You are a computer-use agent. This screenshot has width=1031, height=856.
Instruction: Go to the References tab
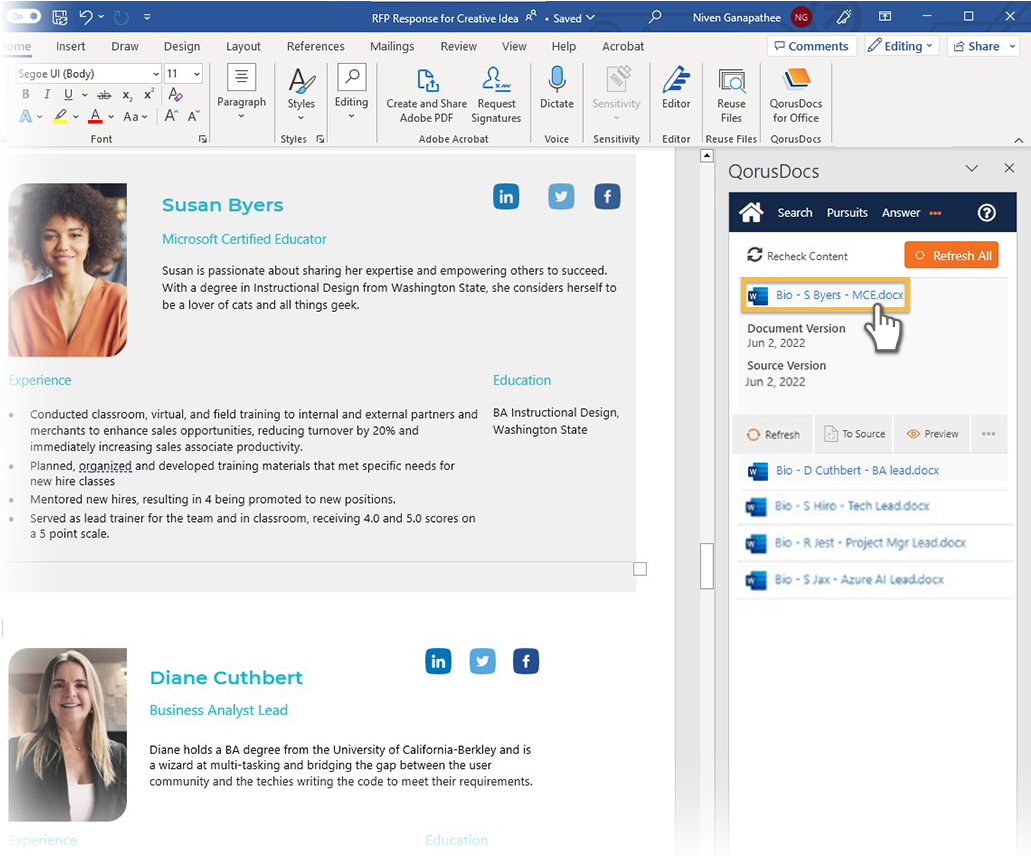[x=316, y=46]
